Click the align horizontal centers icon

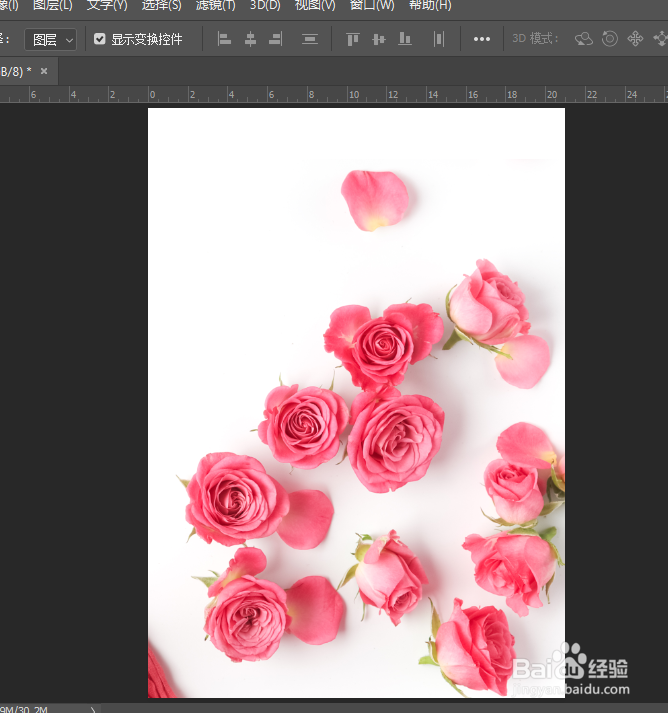click(250, 39)
